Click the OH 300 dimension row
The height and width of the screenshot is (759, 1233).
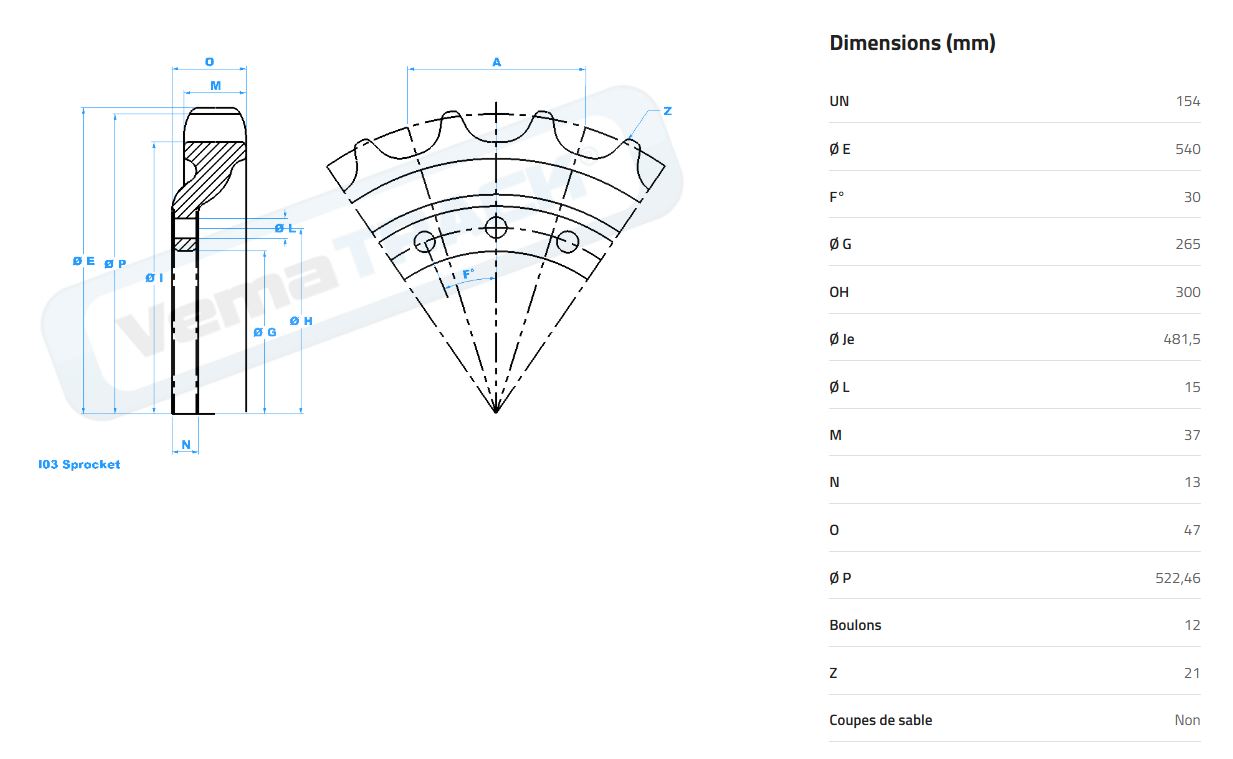pyautogui.click(x=1014, y=292)
